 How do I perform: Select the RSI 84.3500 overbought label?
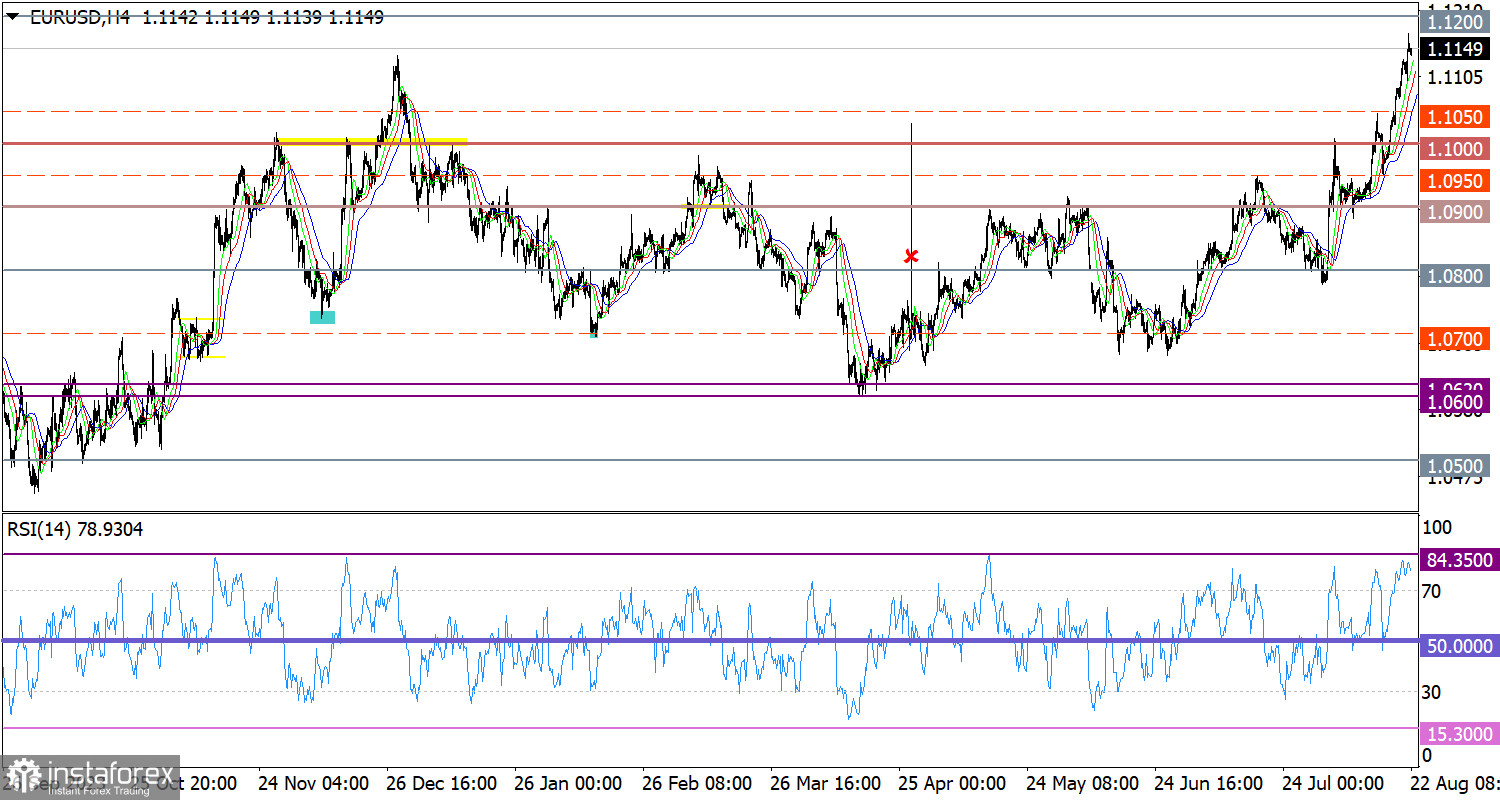click(x=1458, y=559)
